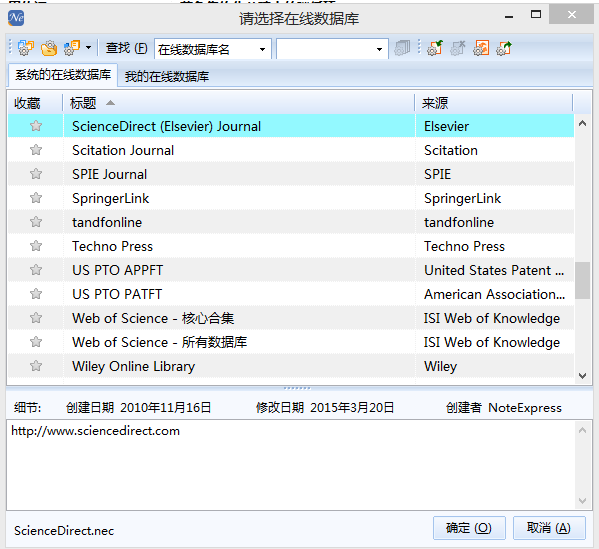Select tandfonline title row

(291, 222)
